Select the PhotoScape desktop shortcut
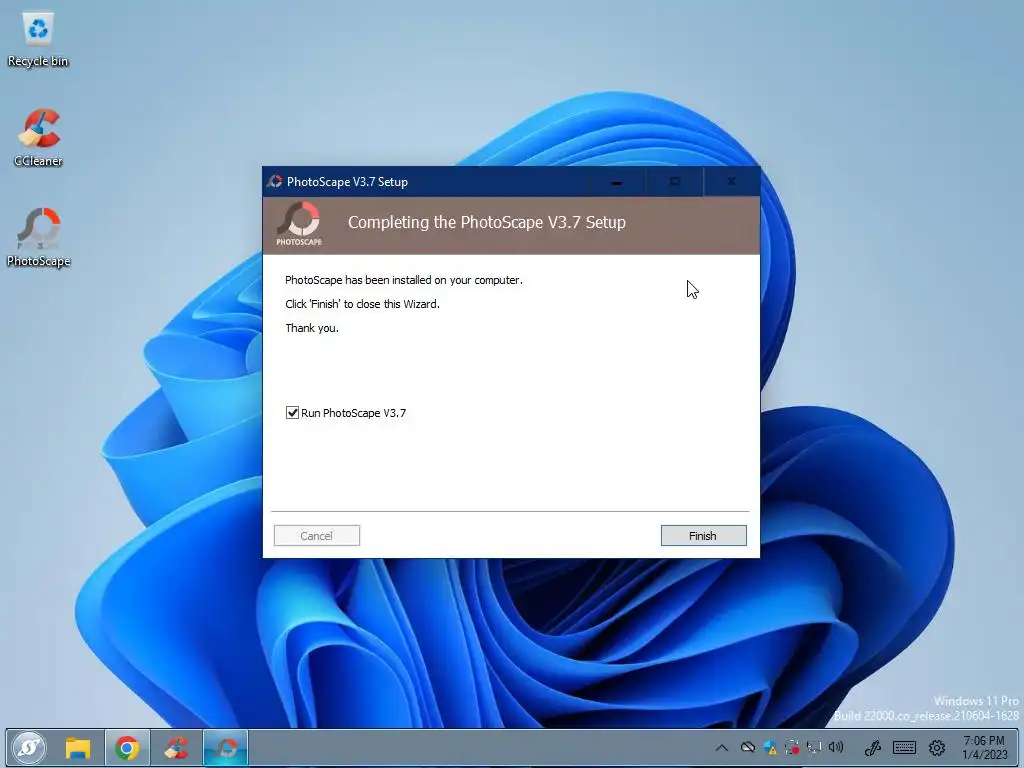This screenshot has width=1024, height=768. click(39, 238)
